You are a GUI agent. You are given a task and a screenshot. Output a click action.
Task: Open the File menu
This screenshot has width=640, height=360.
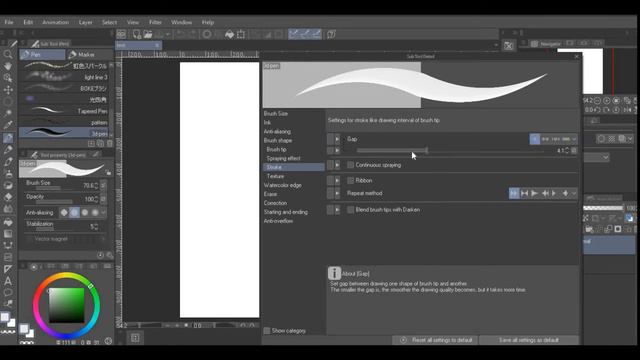coord(9,22)
